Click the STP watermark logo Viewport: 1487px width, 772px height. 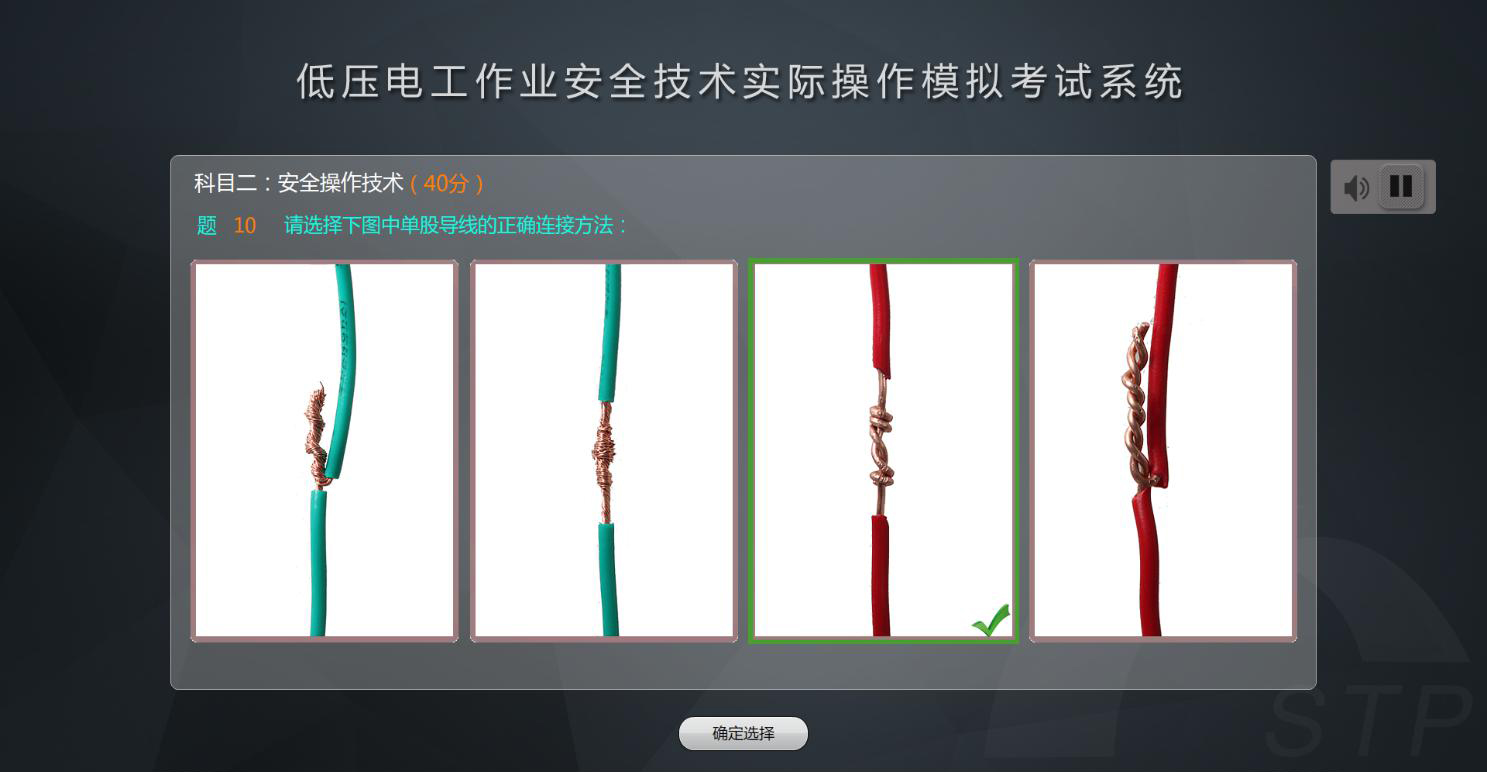[x=1368, y=718]
